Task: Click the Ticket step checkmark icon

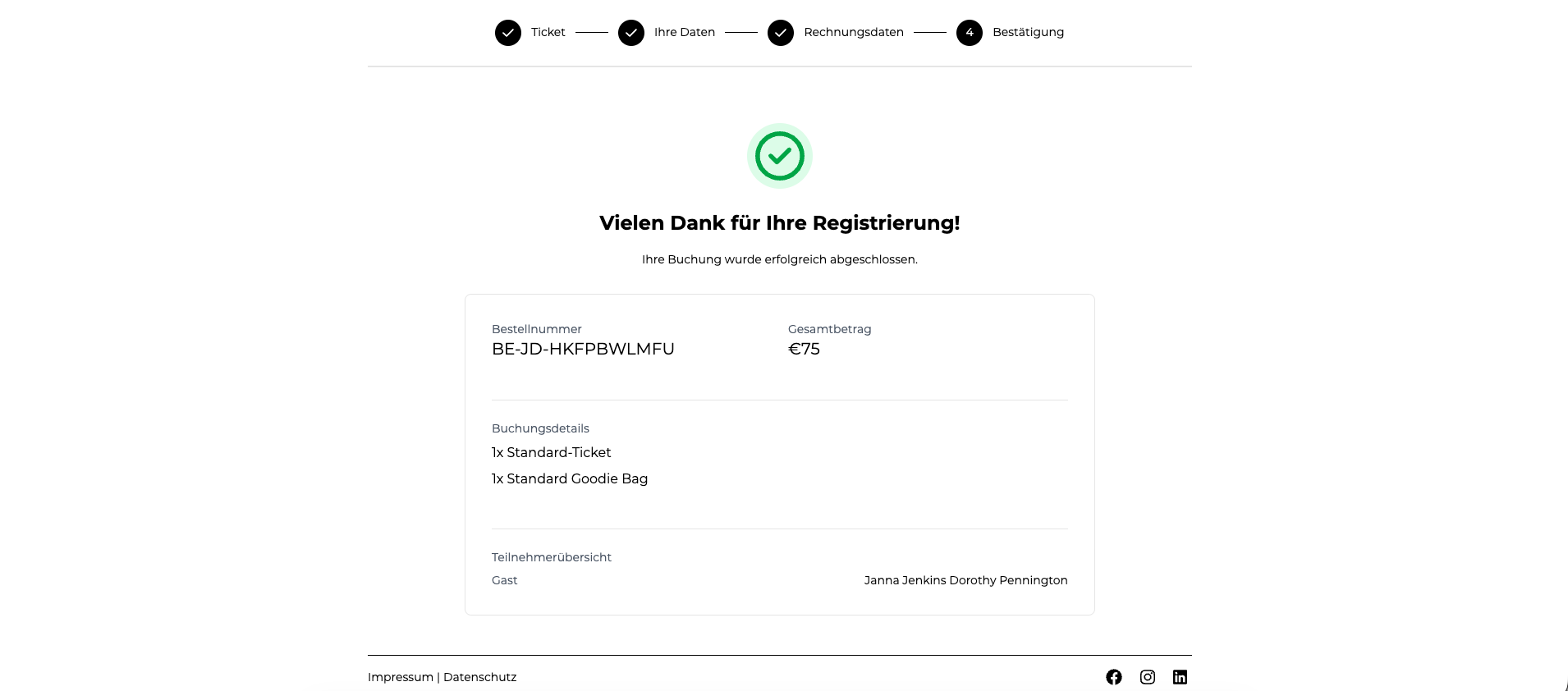Action: click(x=508, y=33)
